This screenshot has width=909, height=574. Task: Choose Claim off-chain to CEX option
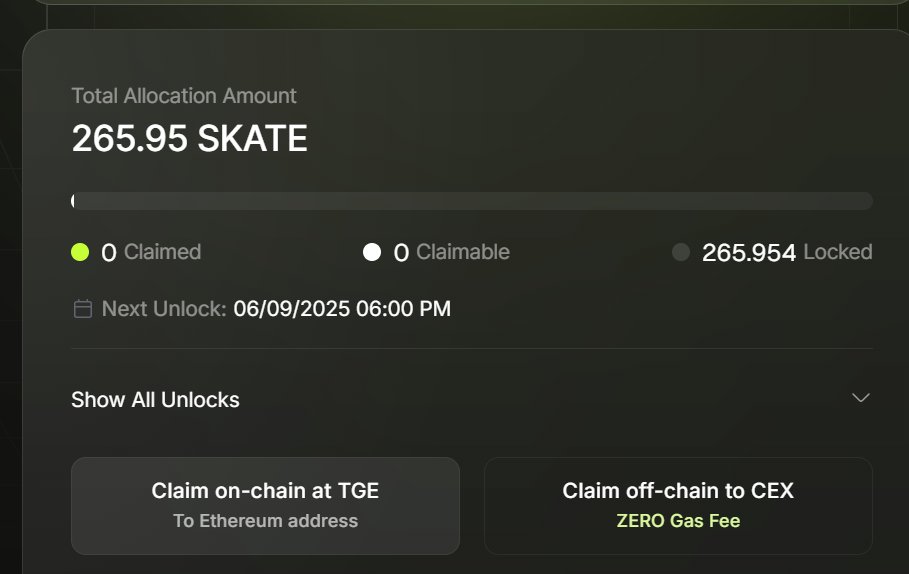(678, 506)
